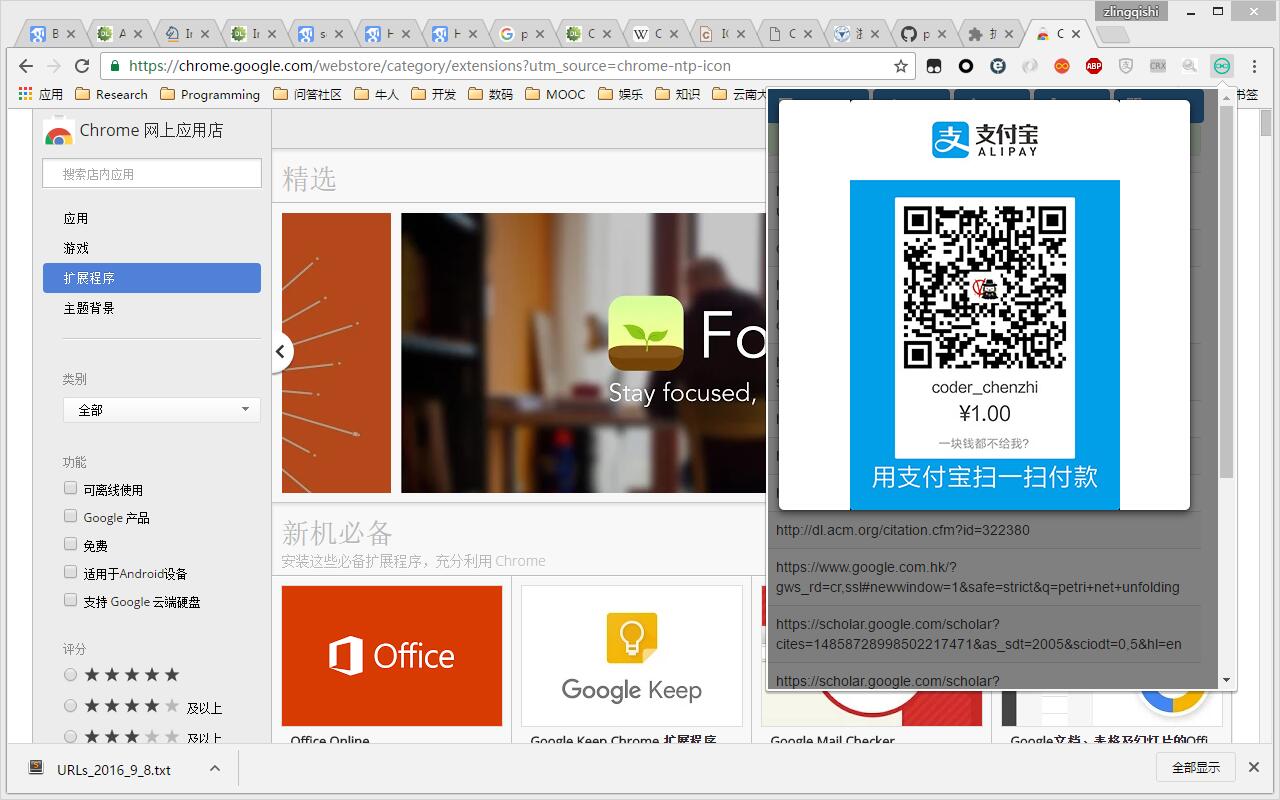Open the 牛人 bookmarks folder
The image size is (1280, 800).
(377, 94)
